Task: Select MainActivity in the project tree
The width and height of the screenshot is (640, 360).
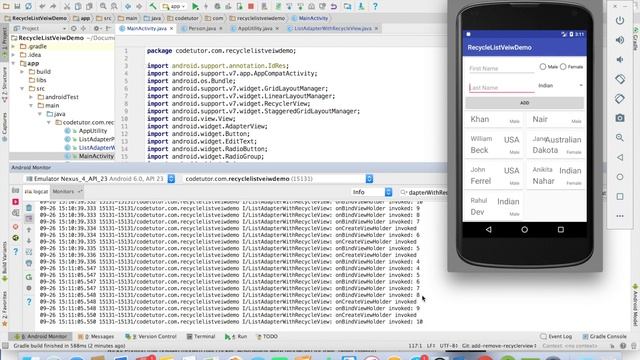Action: (x=96, y=156)
